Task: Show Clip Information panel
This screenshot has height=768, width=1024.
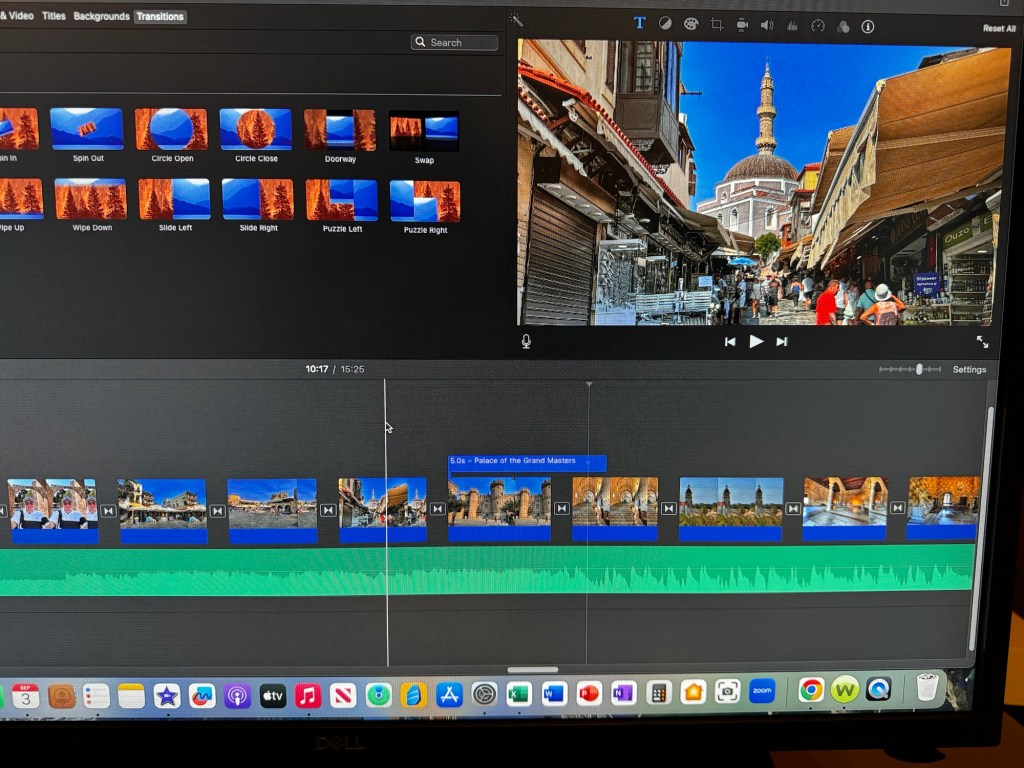Action: [x=867, y=27]
